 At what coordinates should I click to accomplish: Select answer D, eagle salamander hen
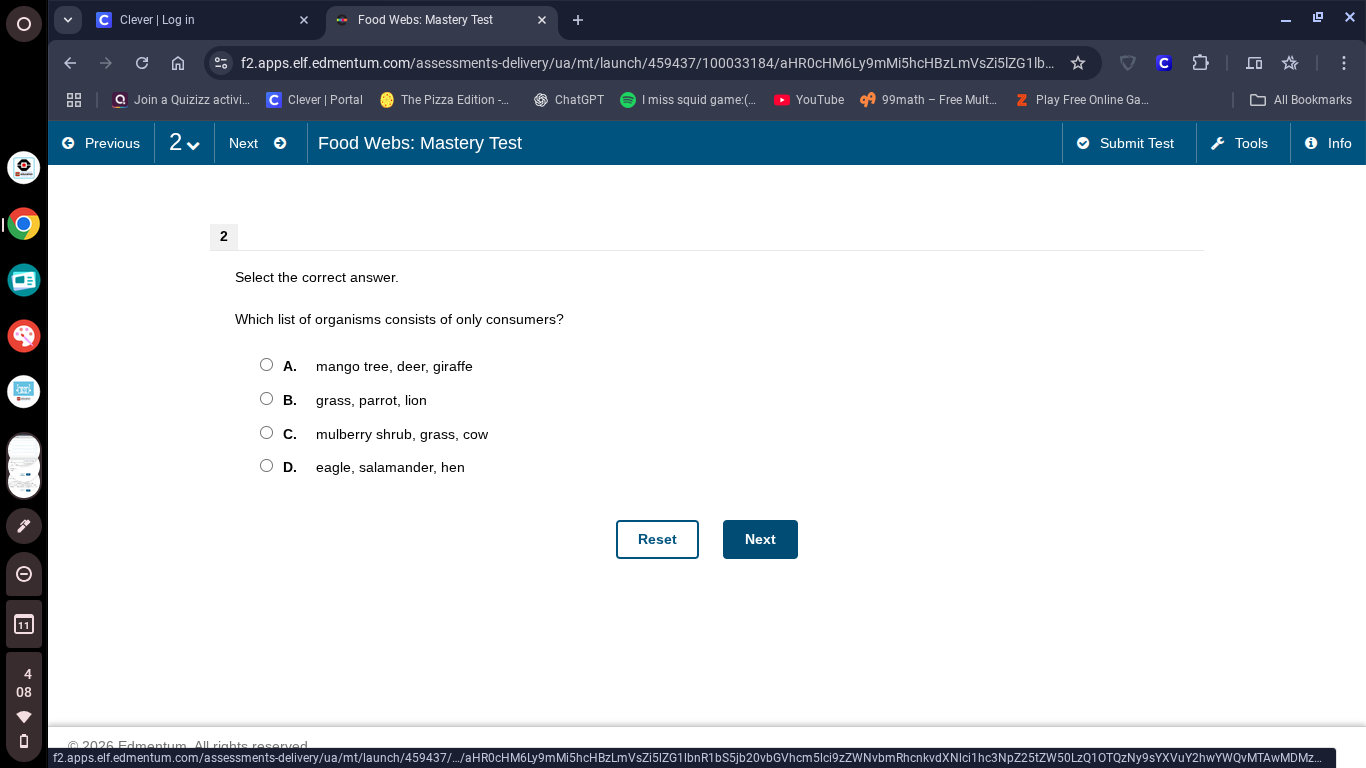[x=266, y=465]
